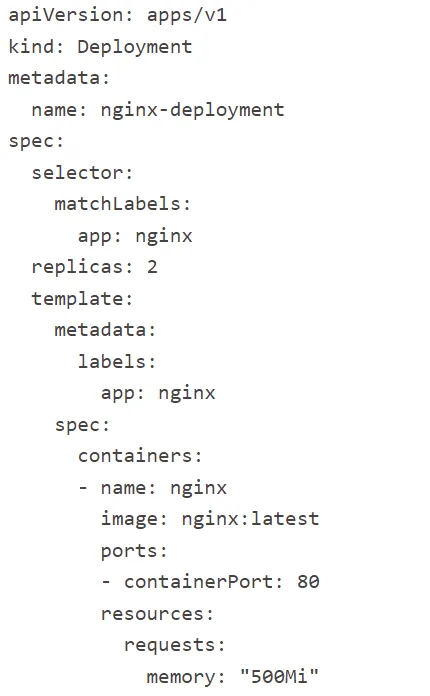Select the nginx-deployment name value
The width and height of the screenshot is (430, 696).
[192, 110]
